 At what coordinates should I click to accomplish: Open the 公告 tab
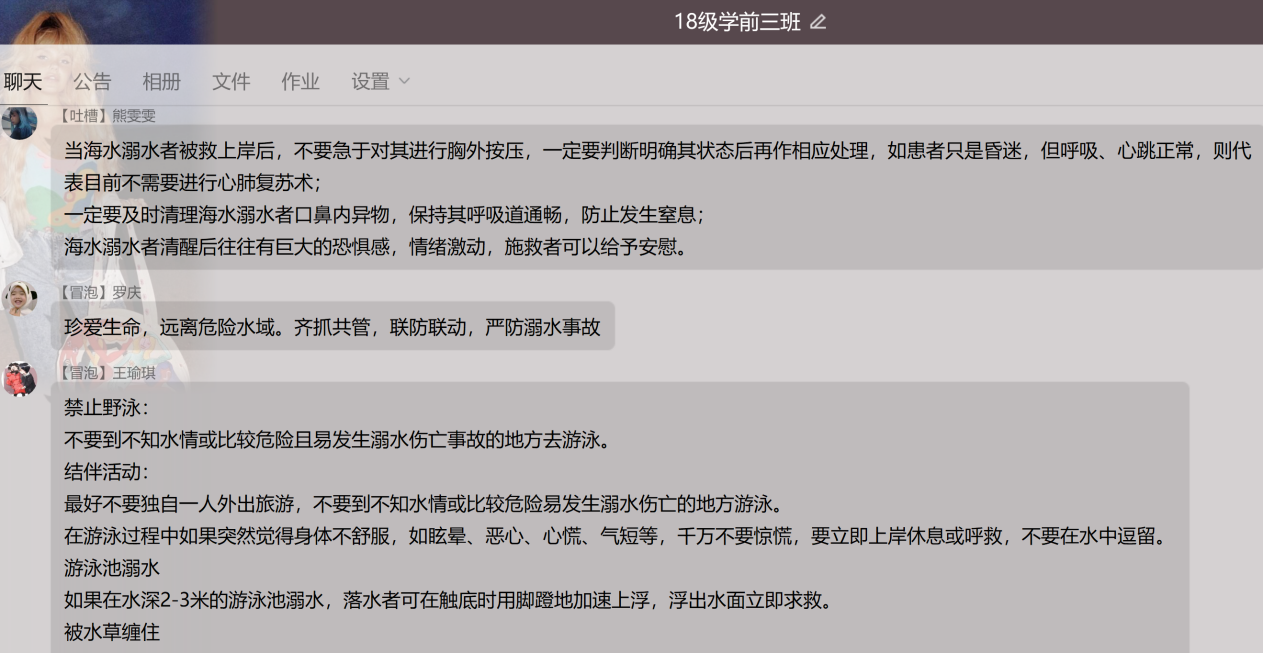[92, 82]
